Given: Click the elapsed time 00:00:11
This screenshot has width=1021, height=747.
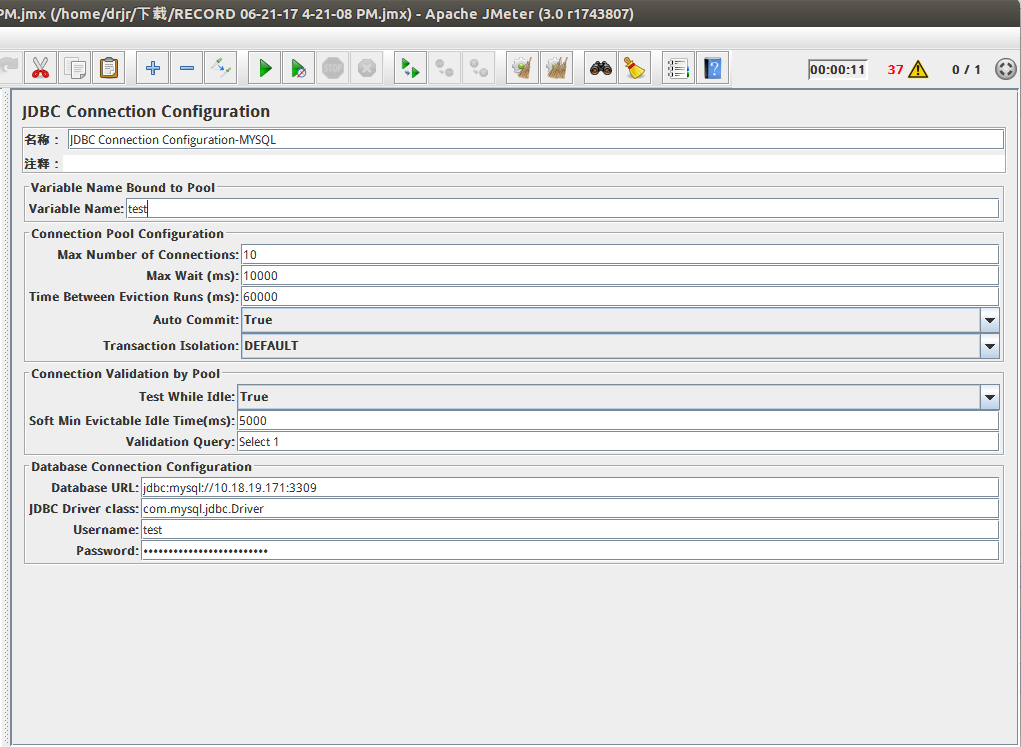Looking at the screenshot, I should tap(838, 70).
